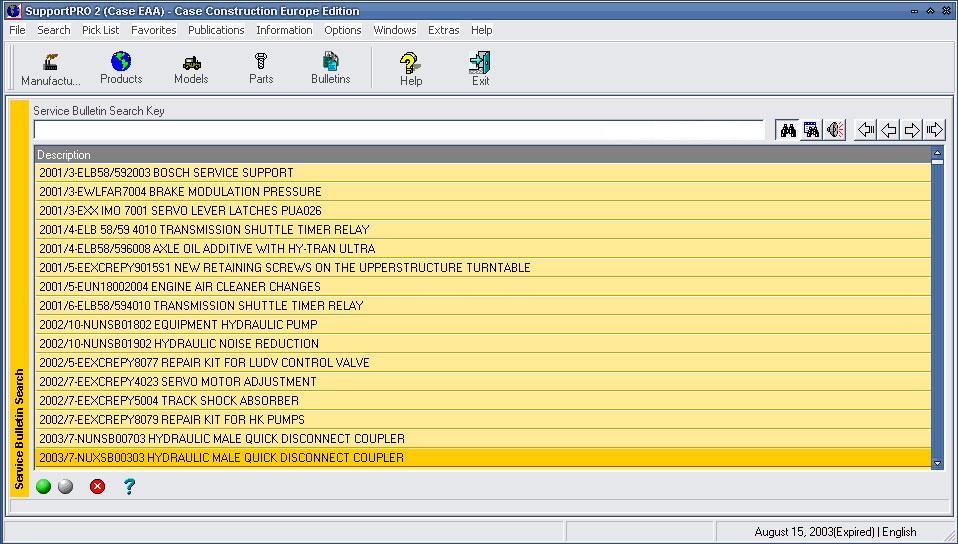Open the Publications menu
Viewport: 958px width, 544px height.
(x=216, y=30)
